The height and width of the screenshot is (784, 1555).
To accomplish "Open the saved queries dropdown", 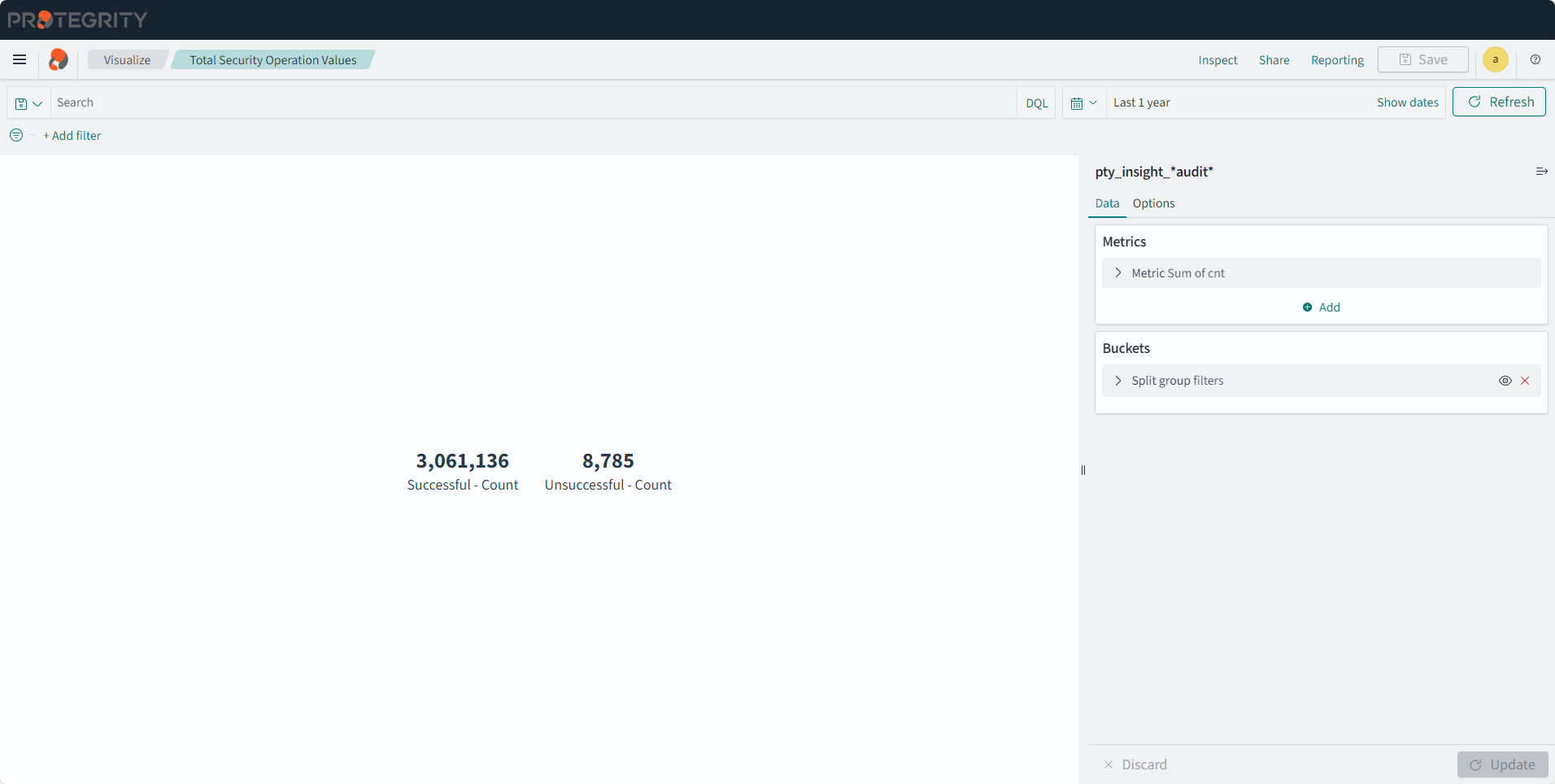I will (28, 103).
